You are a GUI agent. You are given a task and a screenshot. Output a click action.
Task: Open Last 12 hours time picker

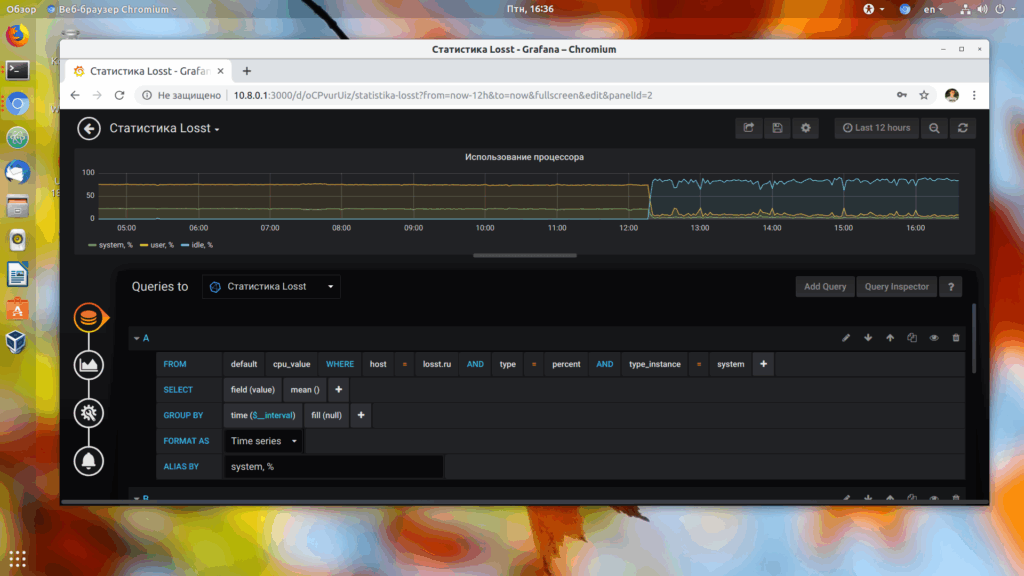tap(876, 128)
